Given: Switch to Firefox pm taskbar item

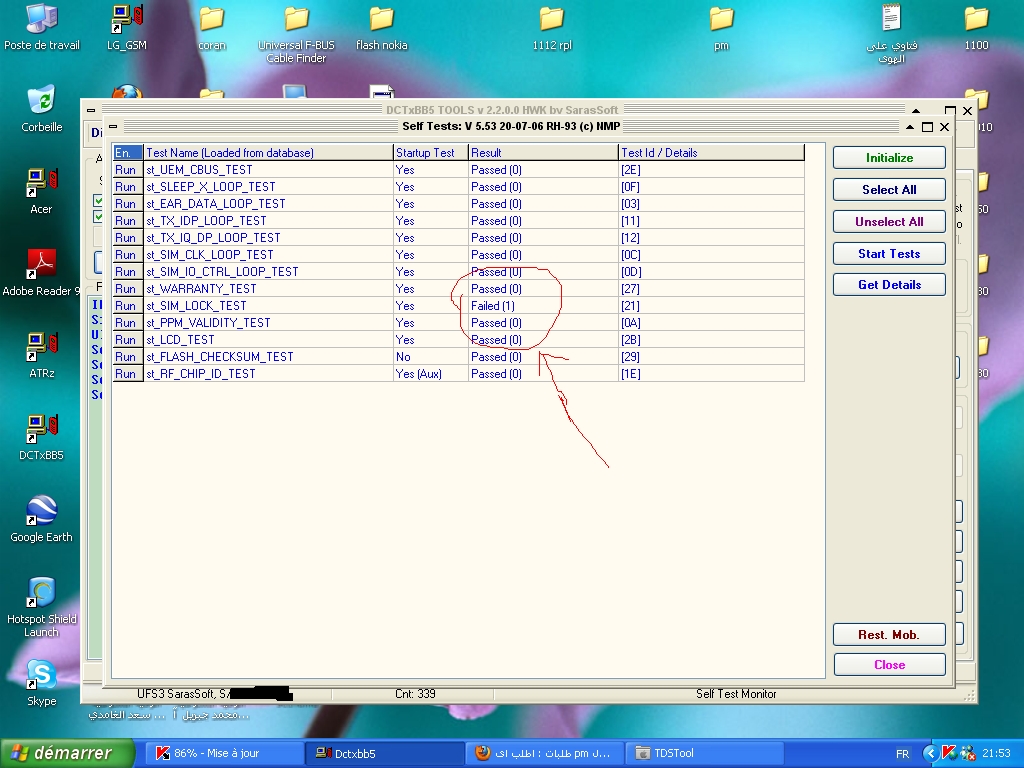Looking at the screenshot, I should point(545,753).
